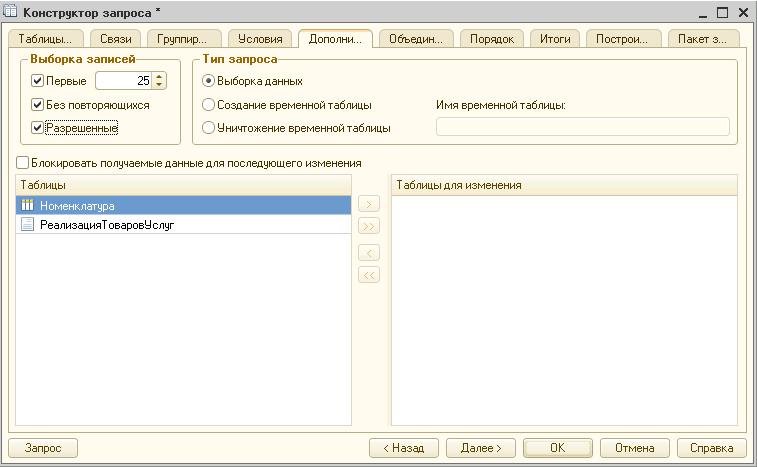The height and width of the screenshot is (467, 757).
Task: Uncheck the Без повторяющихся checkbox
Action: 38,105
